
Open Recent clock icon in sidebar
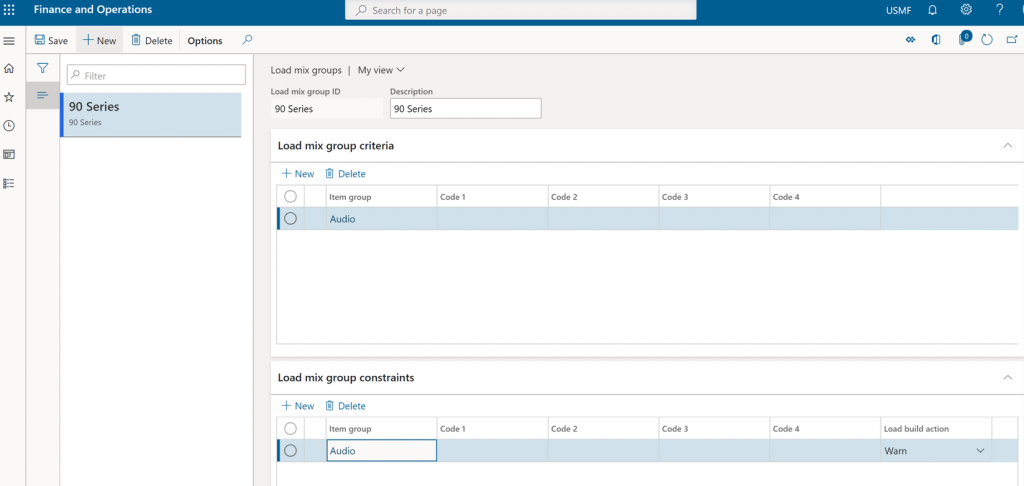[9, 125]
